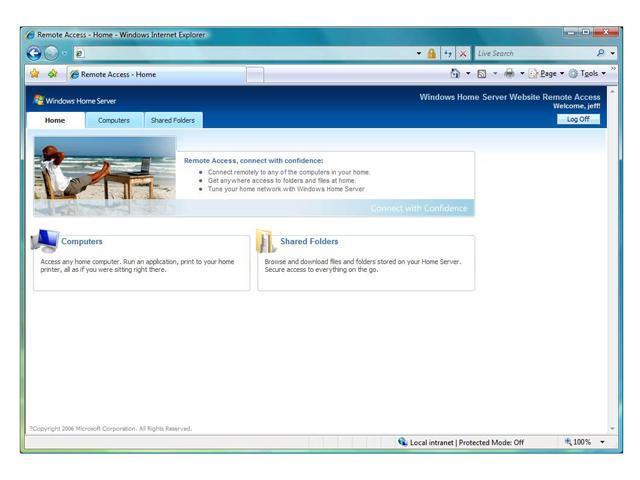Screen dimensions: 640x480
Task: Click Remote Access, connect with confidence heading
Action: pyautogui.click(x=253, y=161)
